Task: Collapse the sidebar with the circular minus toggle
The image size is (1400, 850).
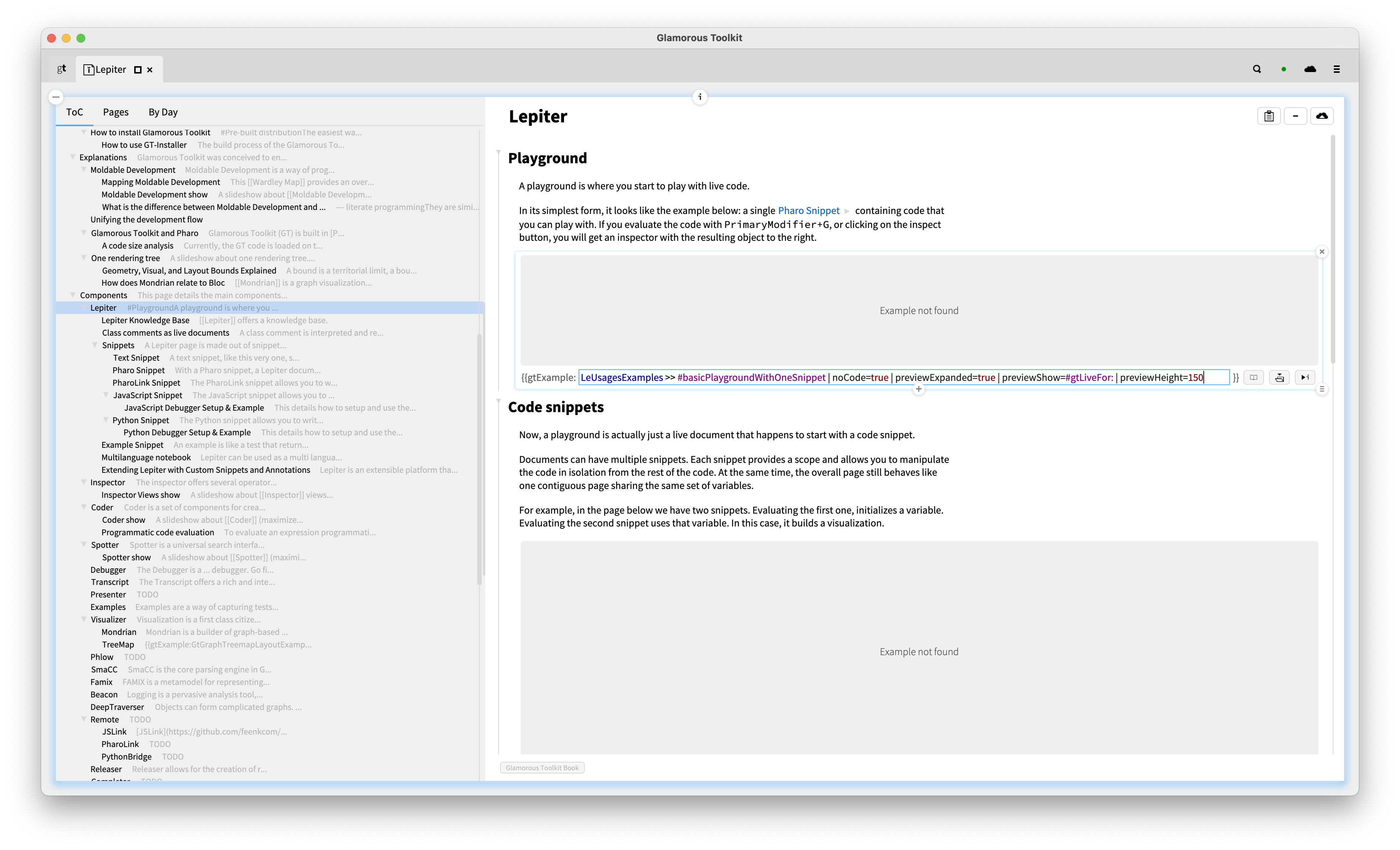Action: pos(56,97)
